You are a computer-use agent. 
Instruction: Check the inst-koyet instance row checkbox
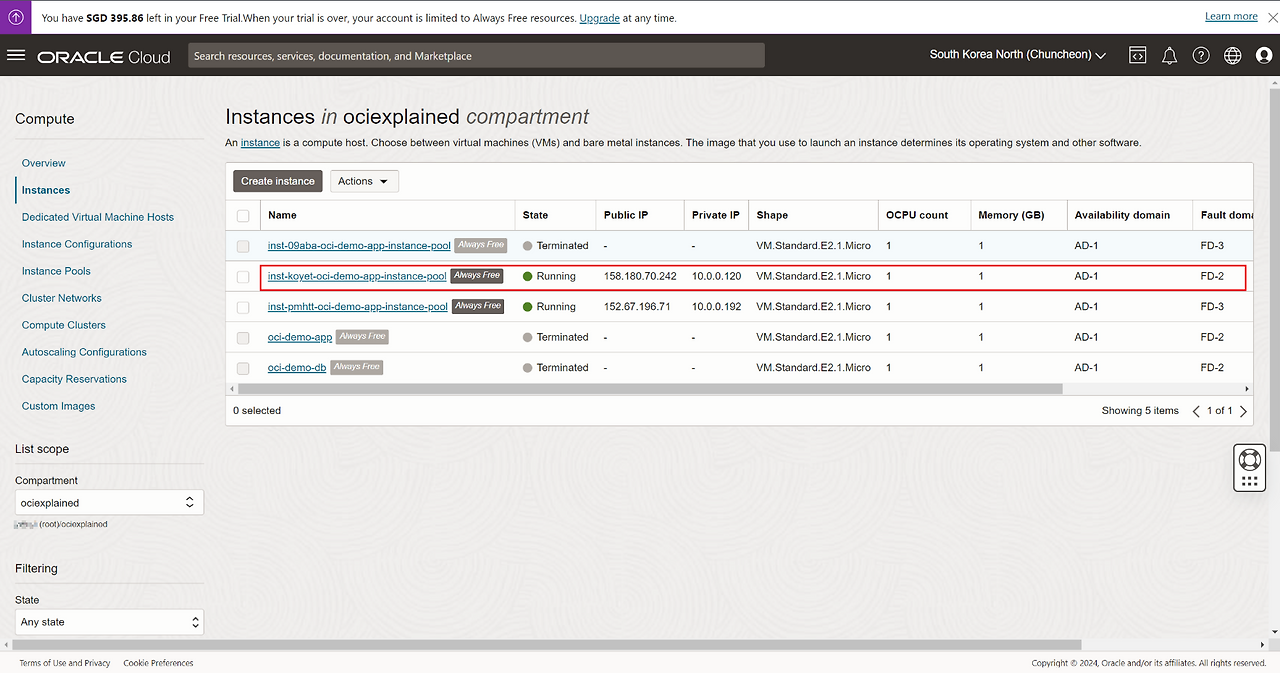click(x=243, y=276)
